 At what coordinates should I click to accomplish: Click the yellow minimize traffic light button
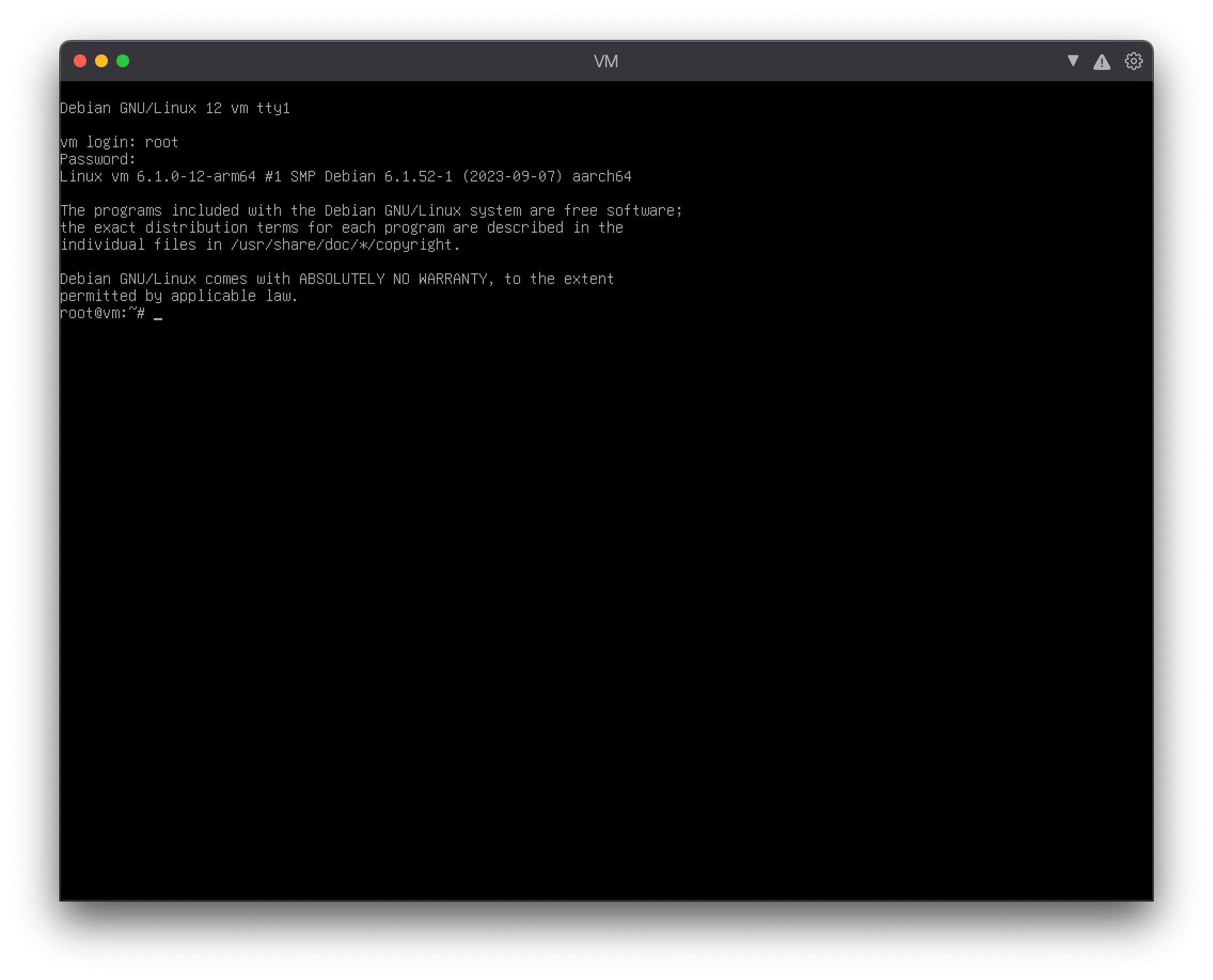point(101,61)
